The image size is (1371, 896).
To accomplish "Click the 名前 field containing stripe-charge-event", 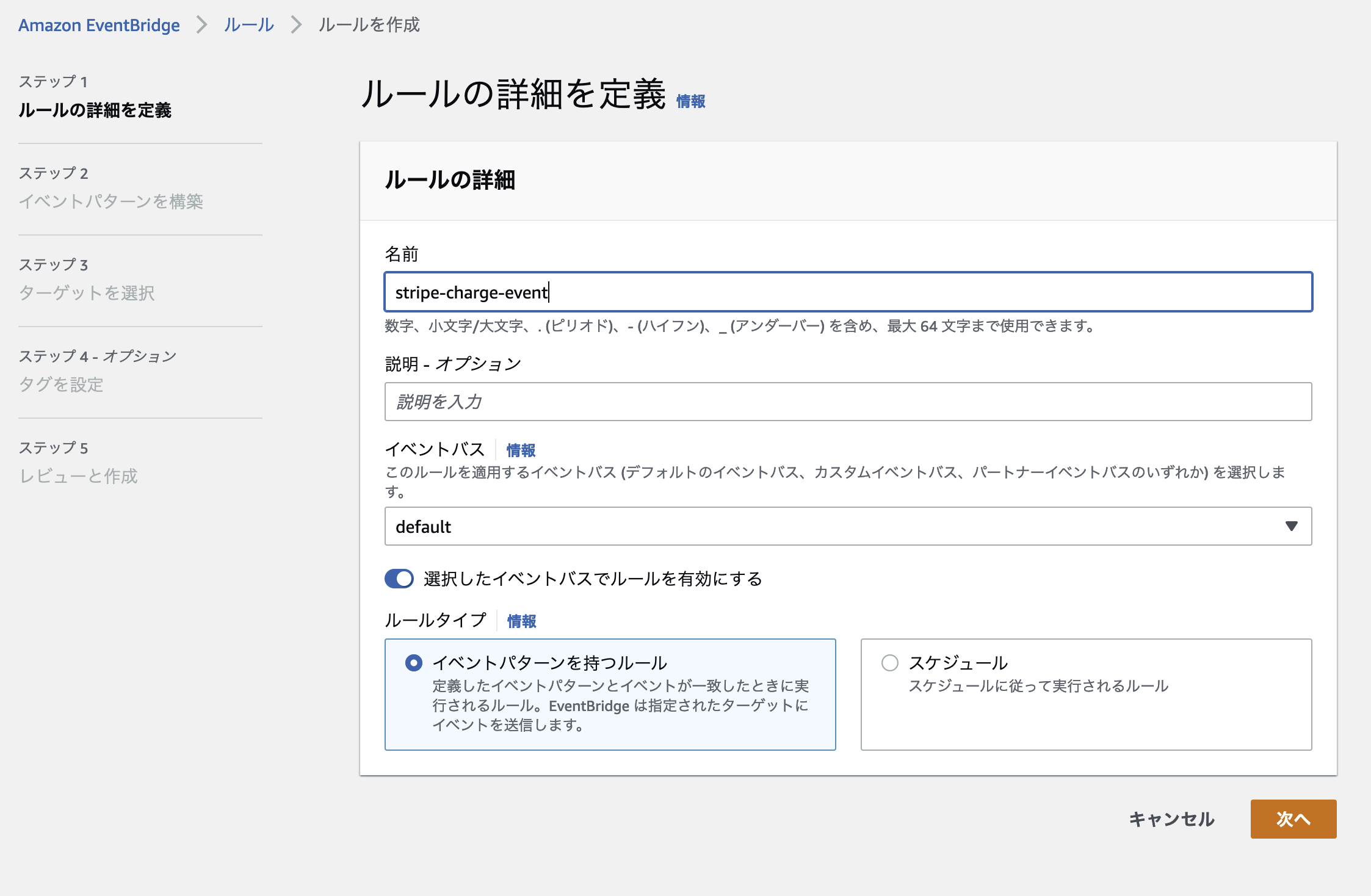I will tap(847, 292).
